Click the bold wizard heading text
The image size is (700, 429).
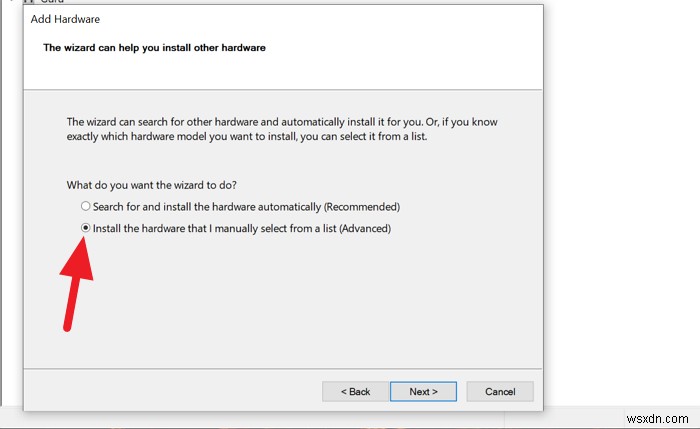click(x=154, y=48)
